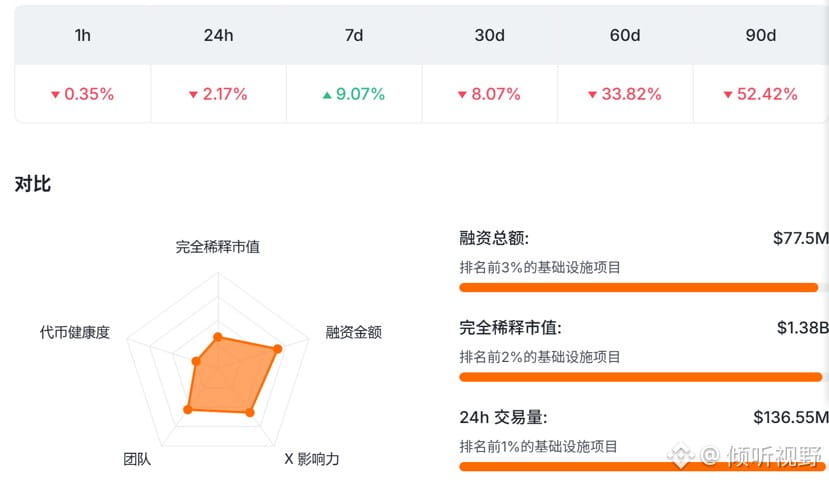
Task: Select the 24h column header
Action: (218, 35)
